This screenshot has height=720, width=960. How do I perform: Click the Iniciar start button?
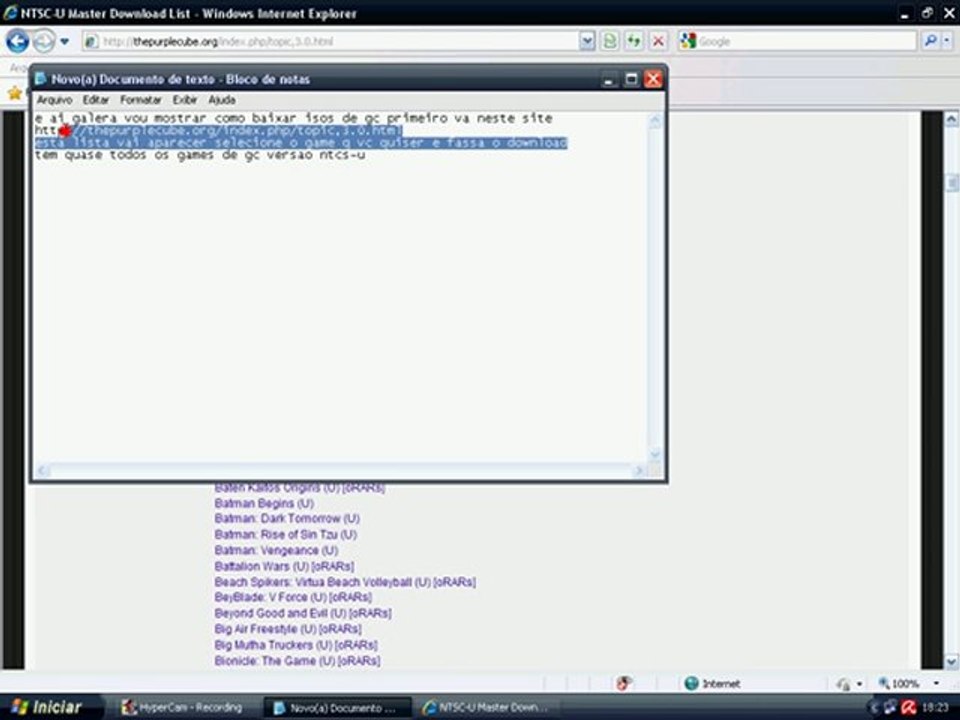tap(49, 707)
